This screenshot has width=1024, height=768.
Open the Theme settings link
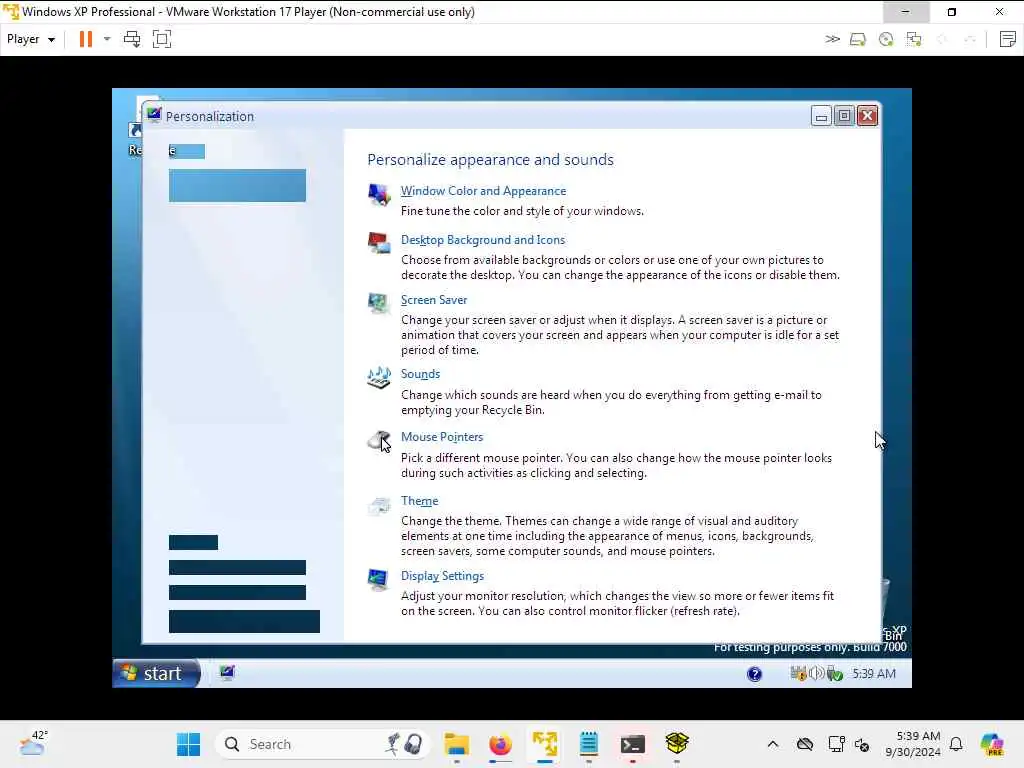(x=419, y=501)
